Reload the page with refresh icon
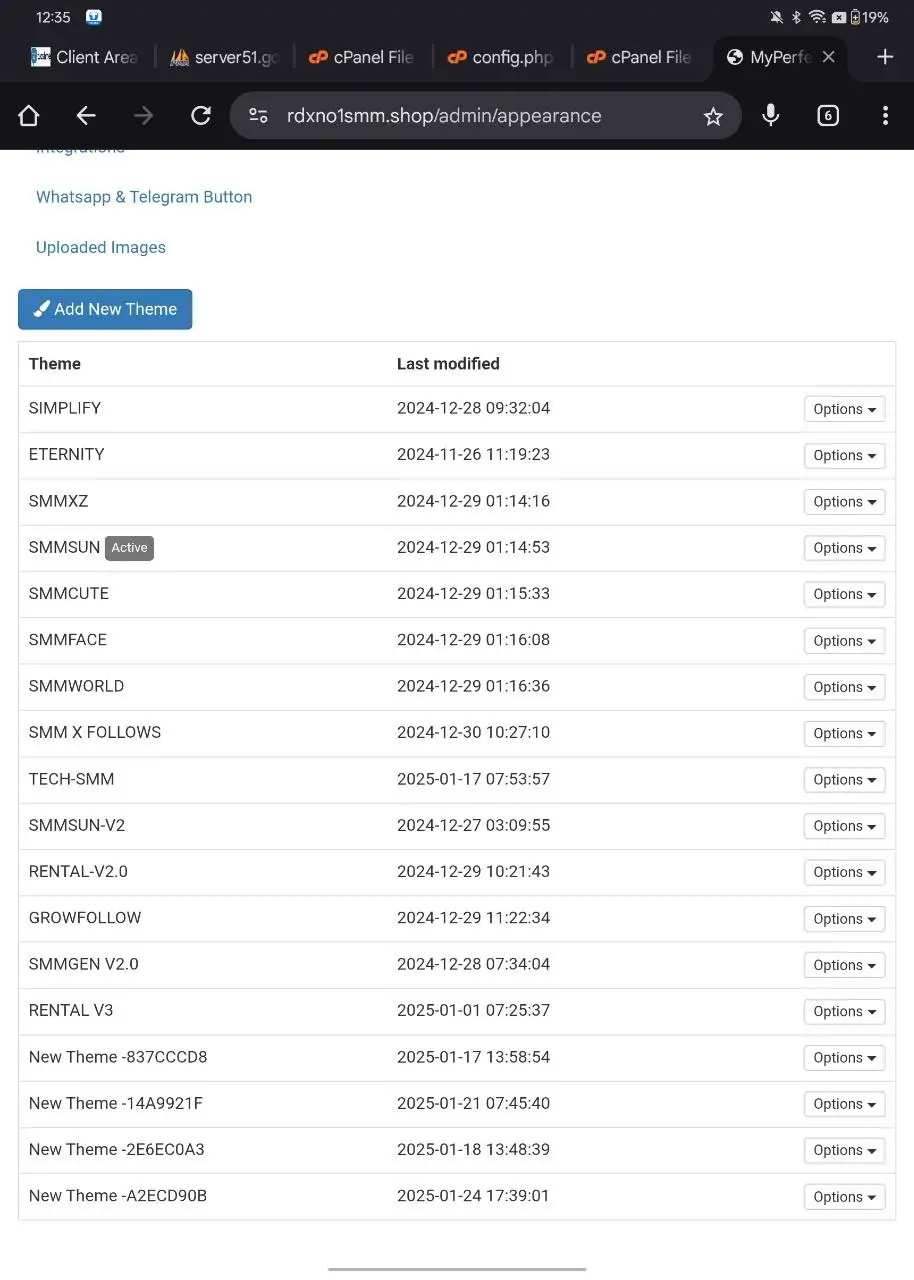 [x=201, y=116]
